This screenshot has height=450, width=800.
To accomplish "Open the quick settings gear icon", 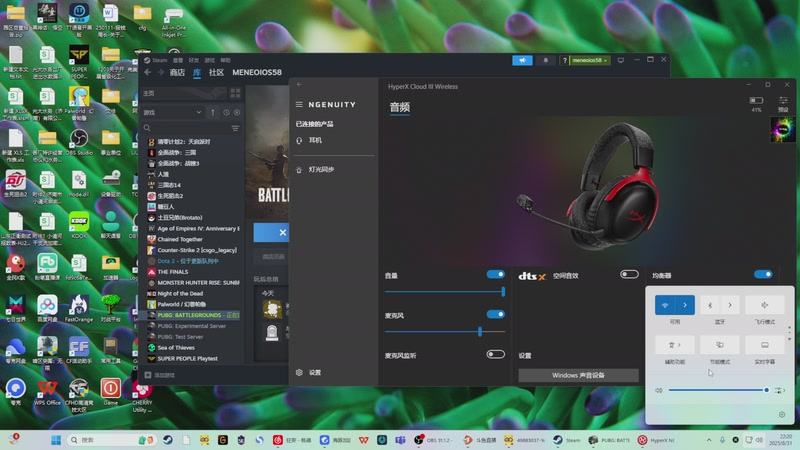I will 782,415.
